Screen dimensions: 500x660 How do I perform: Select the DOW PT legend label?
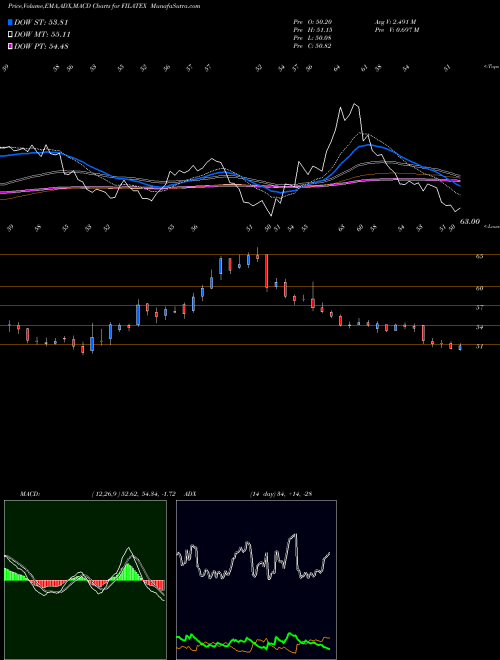click(x=41, y=46)
